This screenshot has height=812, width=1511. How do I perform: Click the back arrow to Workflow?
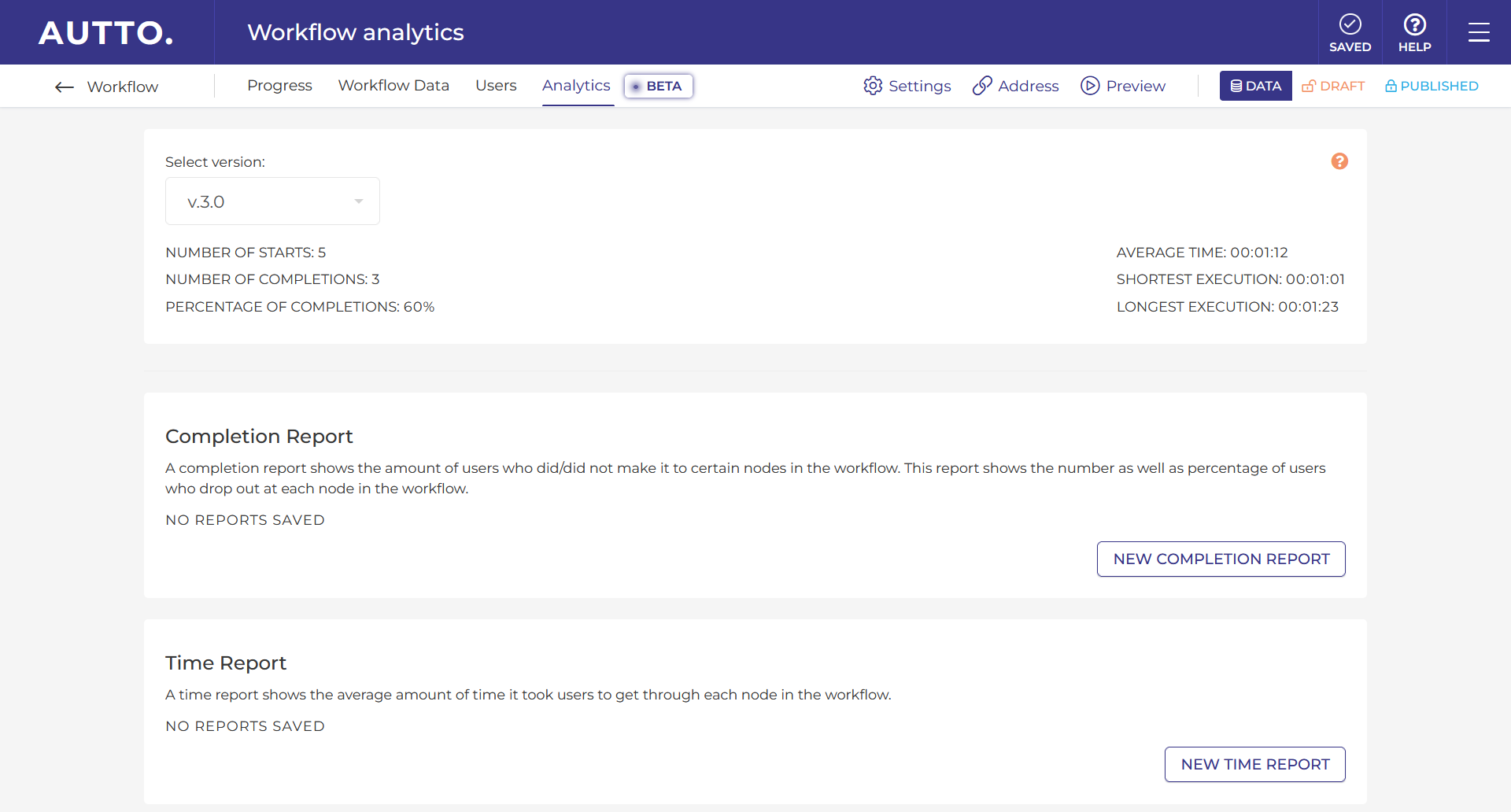tap(65, 87)
